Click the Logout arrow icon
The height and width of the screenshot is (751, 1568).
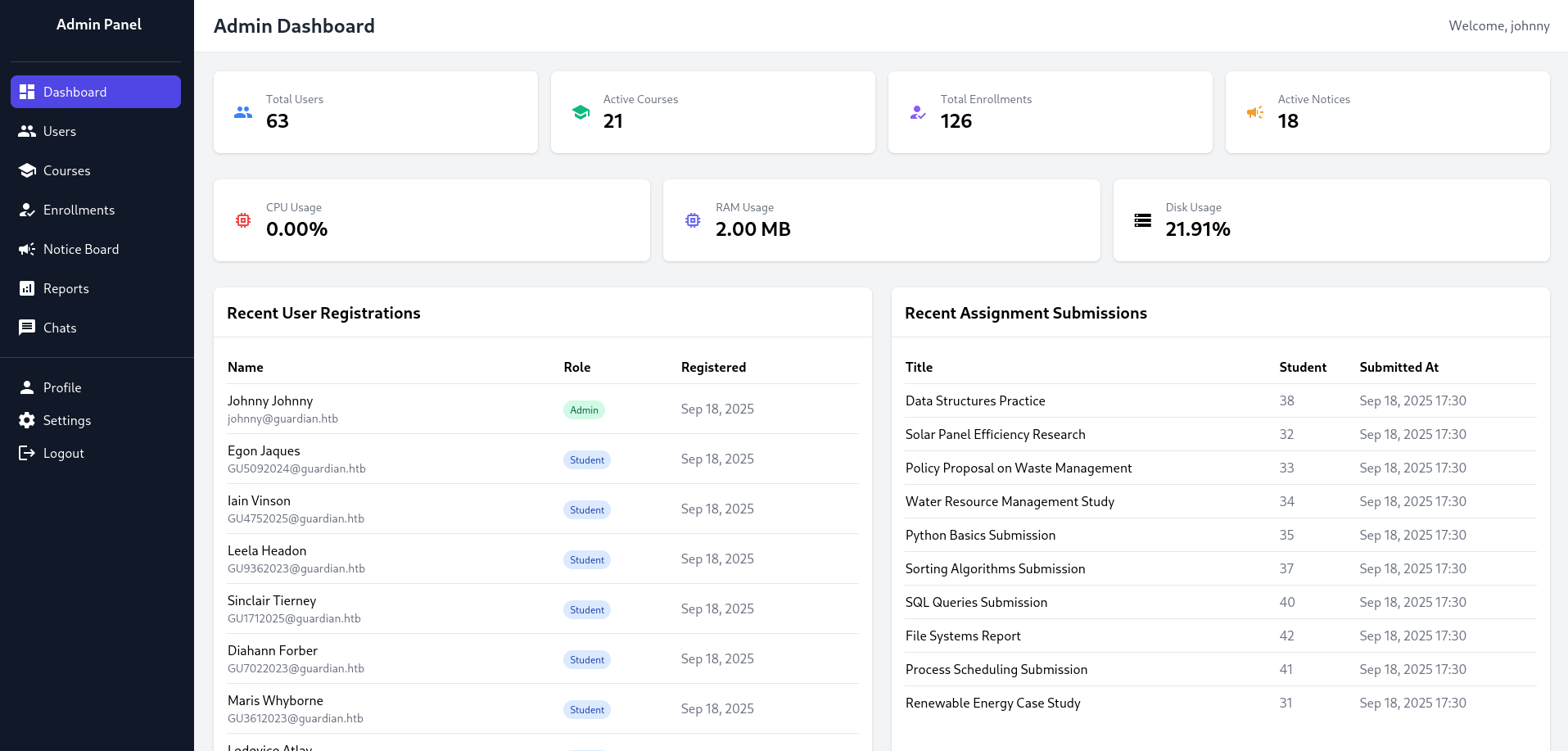[x=26, y=453]
